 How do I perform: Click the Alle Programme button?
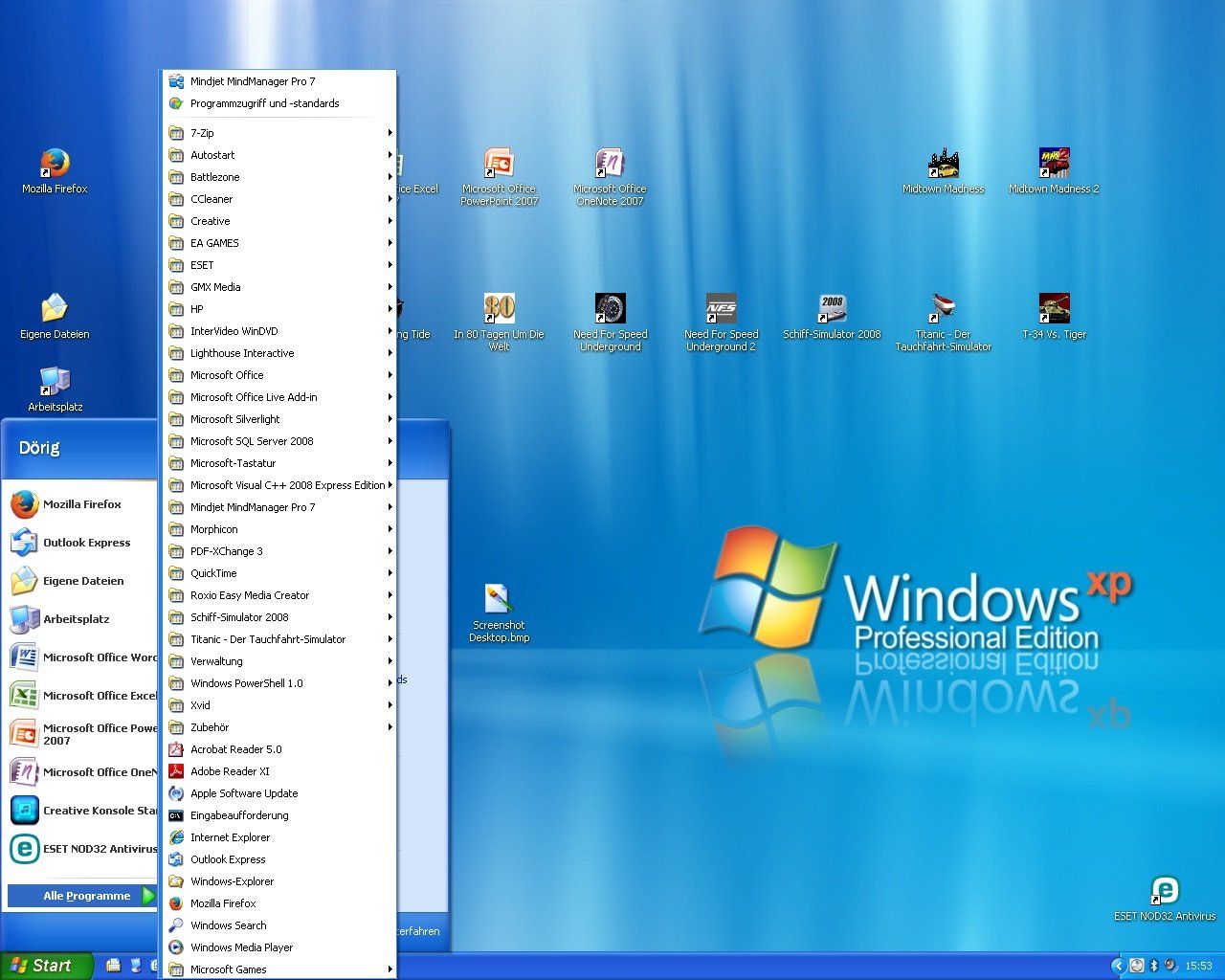(82, 896)
